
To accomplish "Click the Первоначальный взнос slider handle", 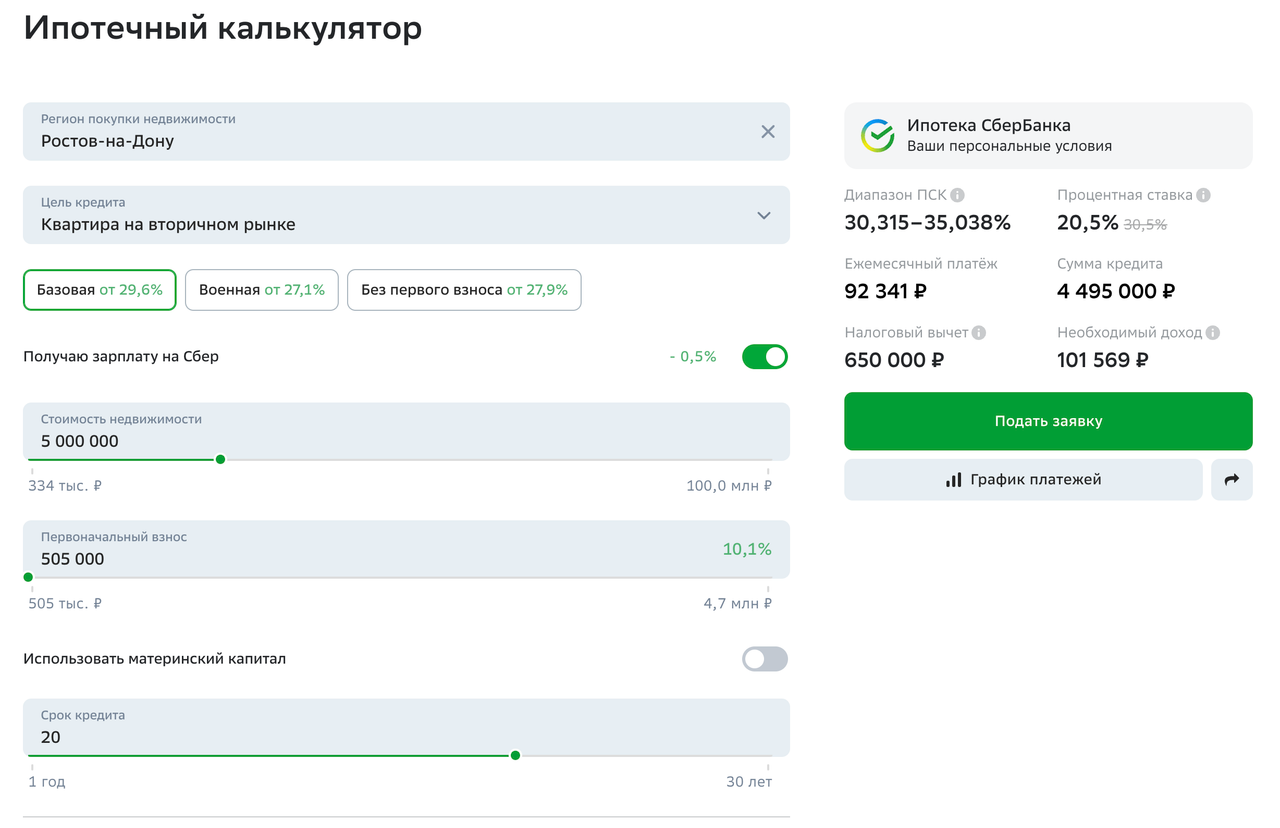I will [x=28, y=577].
